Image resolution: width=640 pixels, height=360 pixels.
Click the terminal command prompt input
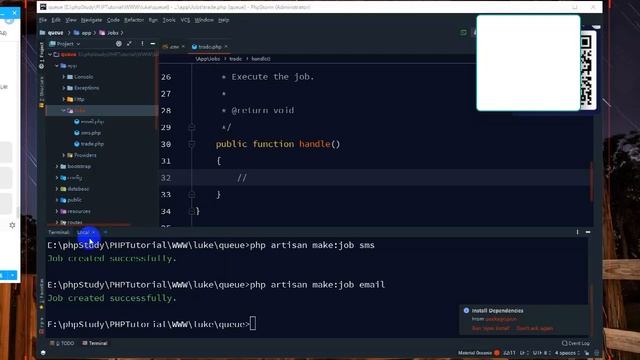tap(253, 324)
